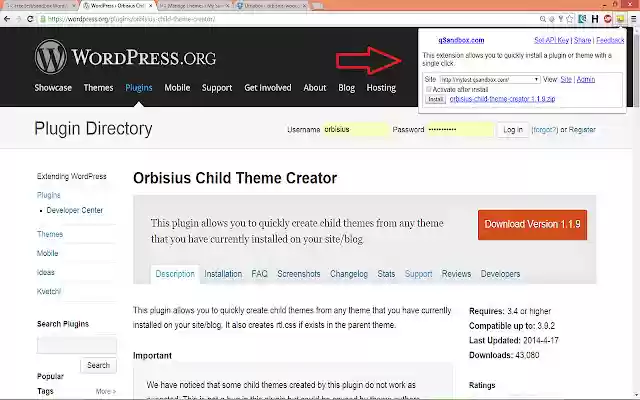Close the Manage Themes browser tab
Screen dimensions: 640x400
[227, 6]
